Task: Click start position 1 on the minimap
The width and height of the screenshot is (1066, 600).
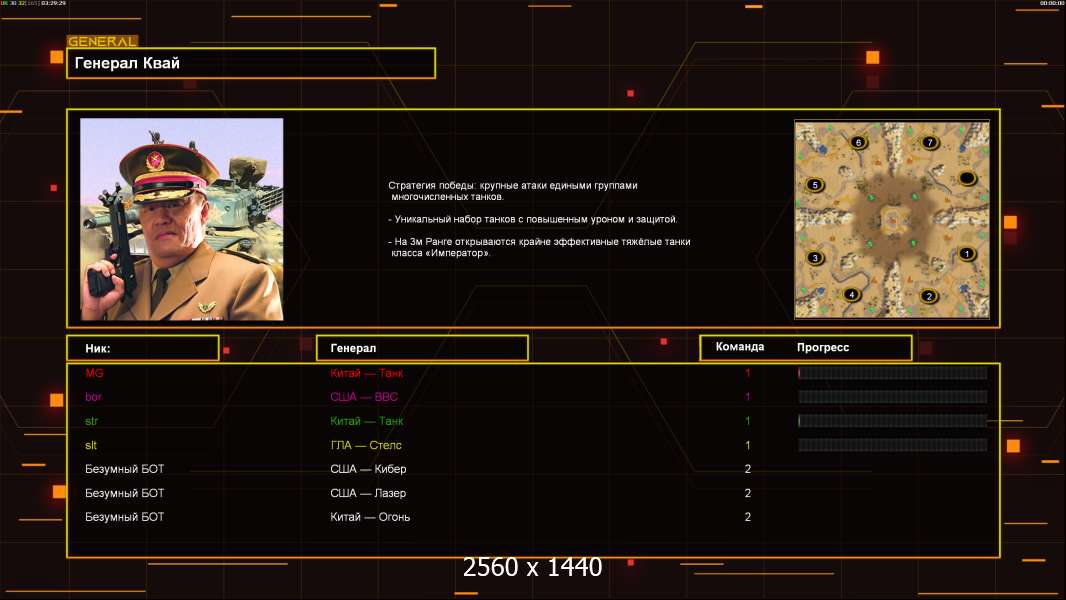Action: point(966,254)
